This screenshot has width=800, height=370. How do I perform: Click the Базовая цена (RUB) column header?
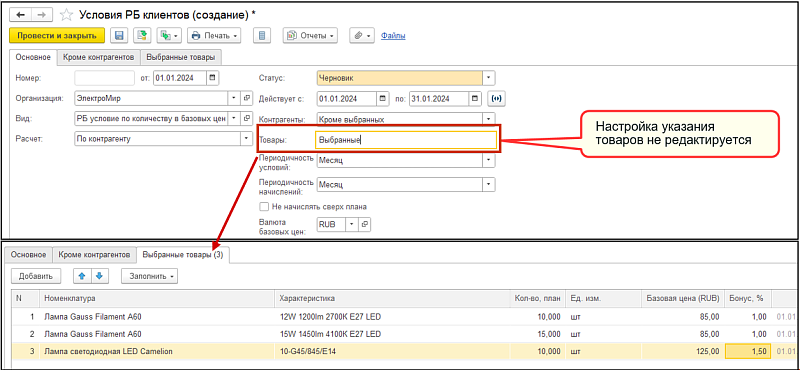click(x=683, y=298)
